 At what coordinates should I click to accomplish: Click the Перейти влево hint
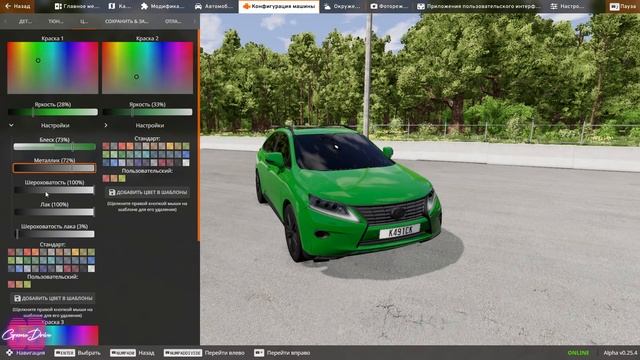[204, 353]
